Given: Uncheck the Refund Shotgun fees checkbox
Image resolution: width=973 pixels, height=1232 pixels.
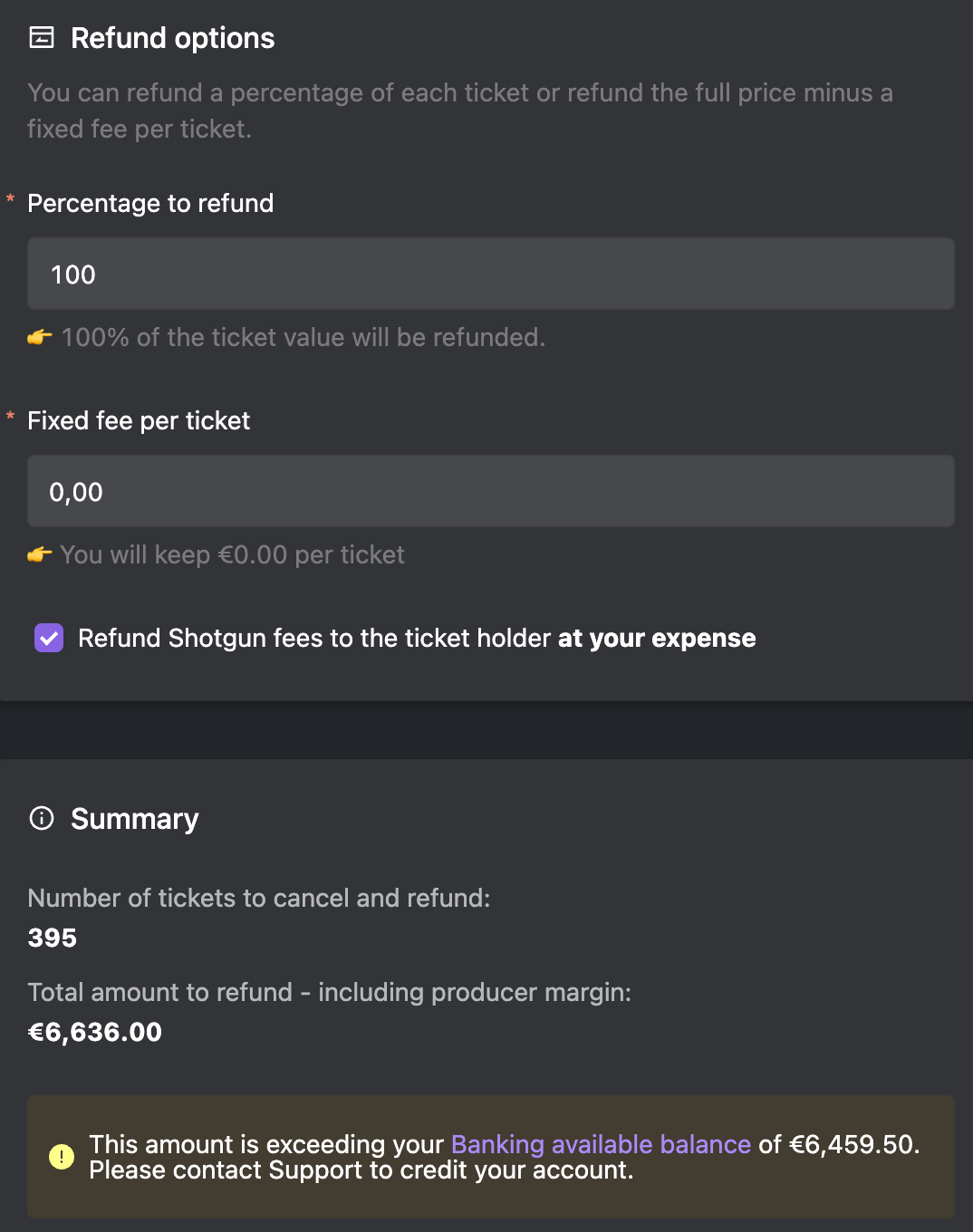Looking at the screenshot, I should point(49,638).
